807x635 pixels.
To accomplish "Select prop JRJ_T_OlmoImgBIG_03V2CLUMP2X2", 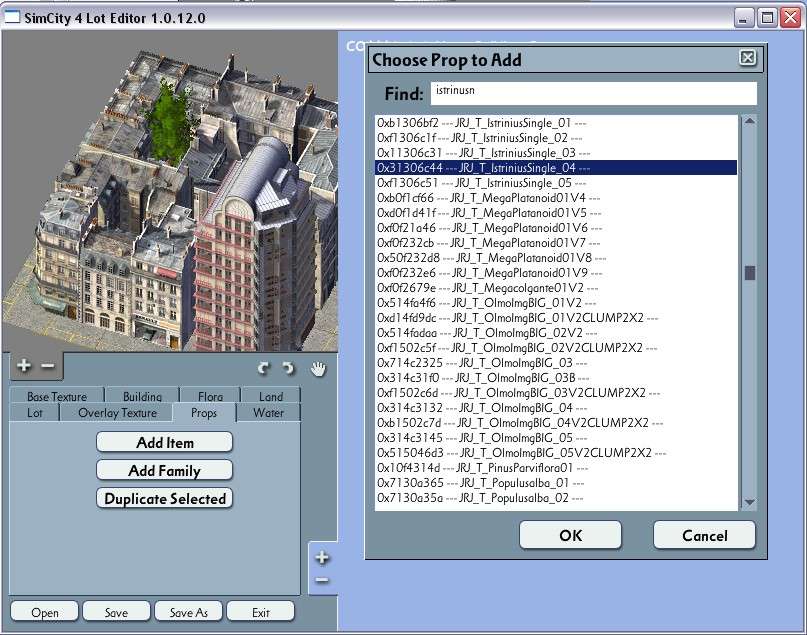I will pos(556,393).
